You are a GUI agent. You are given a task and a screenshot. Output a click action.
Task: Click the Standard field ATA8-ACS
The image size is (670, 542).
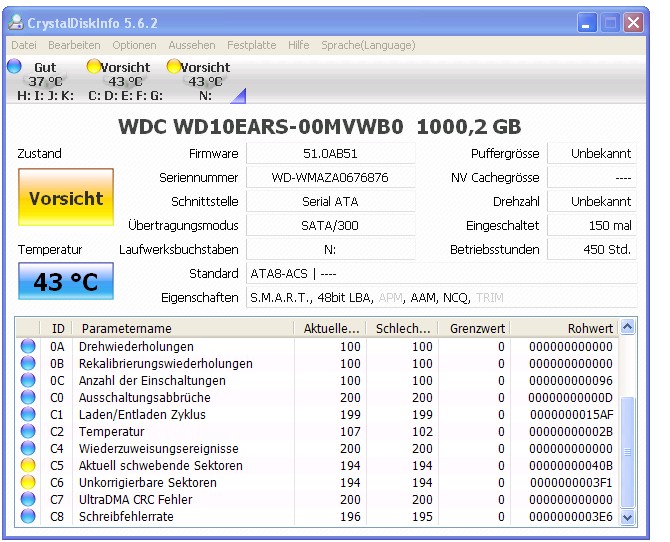pyautogui.click(x=442, y=273)
